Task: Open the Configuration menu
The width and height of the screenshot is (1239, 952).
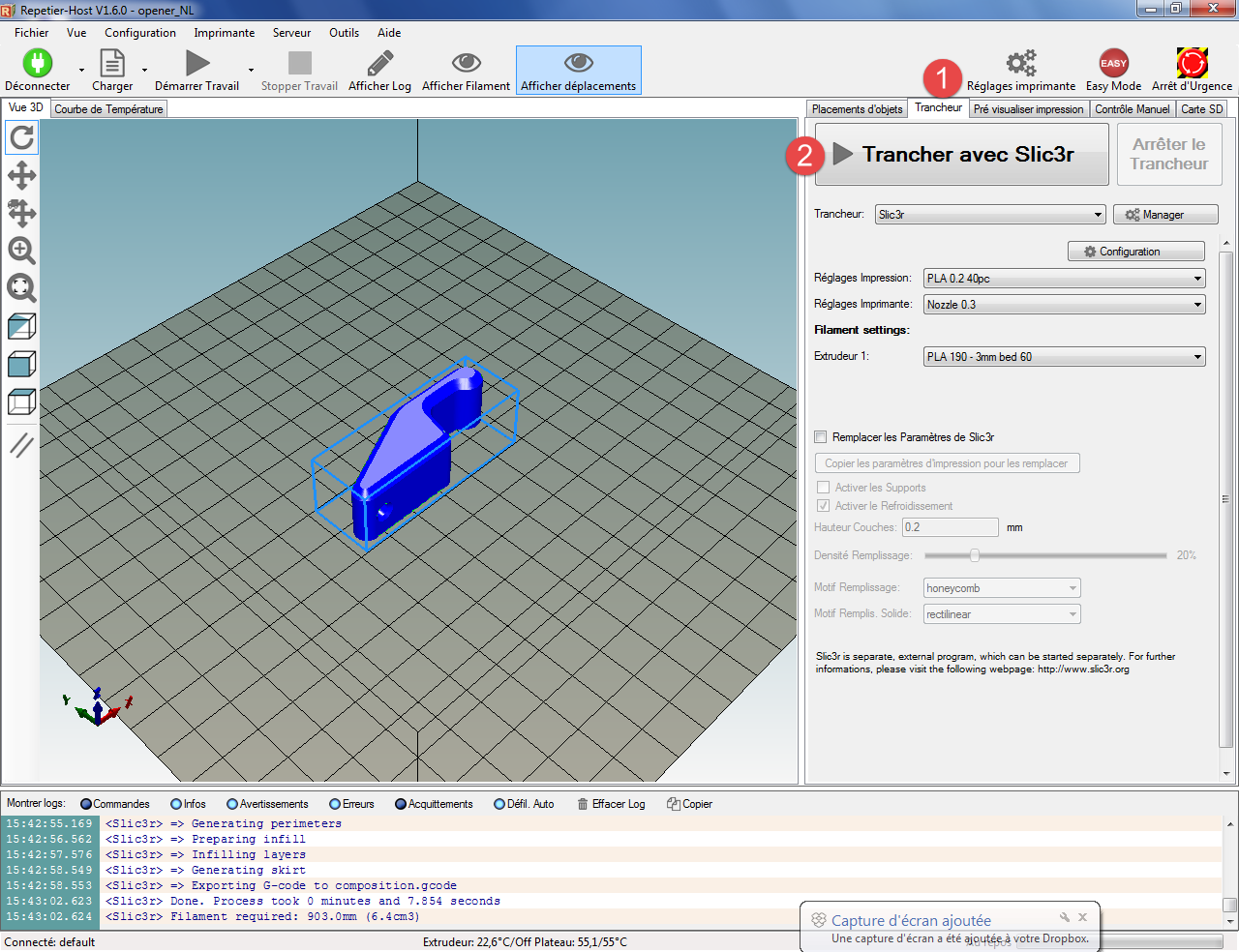Action: coord(140,33)
